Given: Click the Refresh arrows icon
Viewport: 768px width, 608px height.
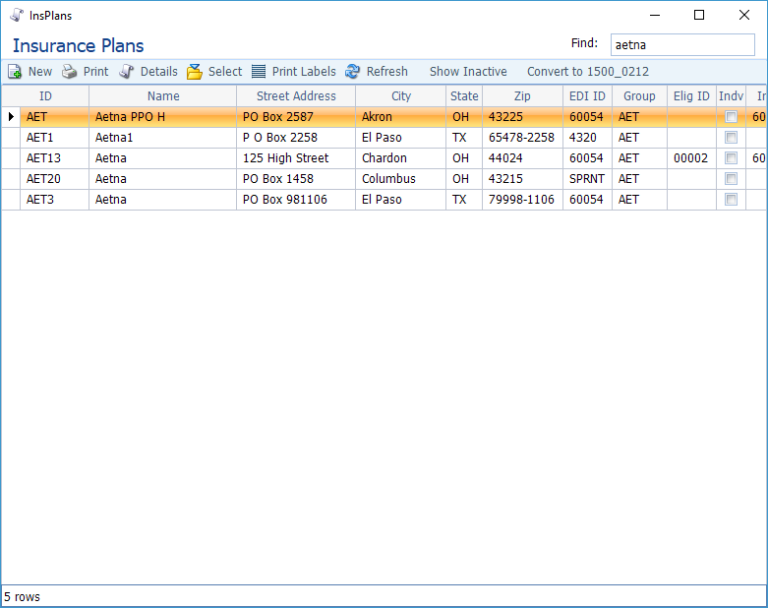Looking at the screenshot, I should pos(352,72).
